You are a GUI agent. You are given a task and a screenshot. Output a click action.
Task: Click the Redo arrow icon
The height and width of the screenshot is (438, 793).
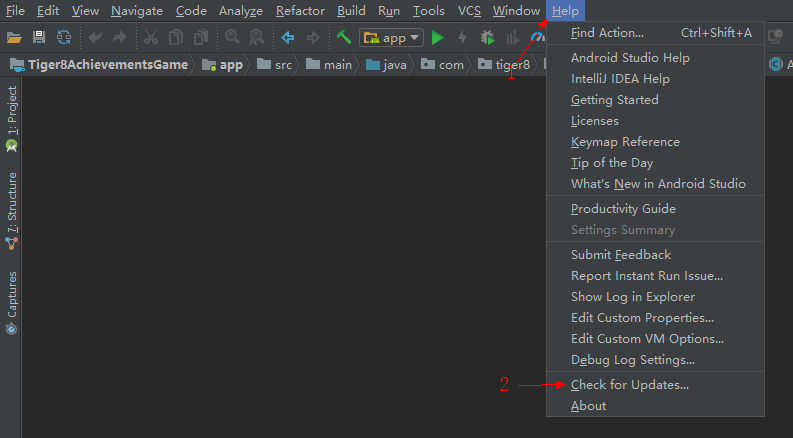tap(120, 37)
